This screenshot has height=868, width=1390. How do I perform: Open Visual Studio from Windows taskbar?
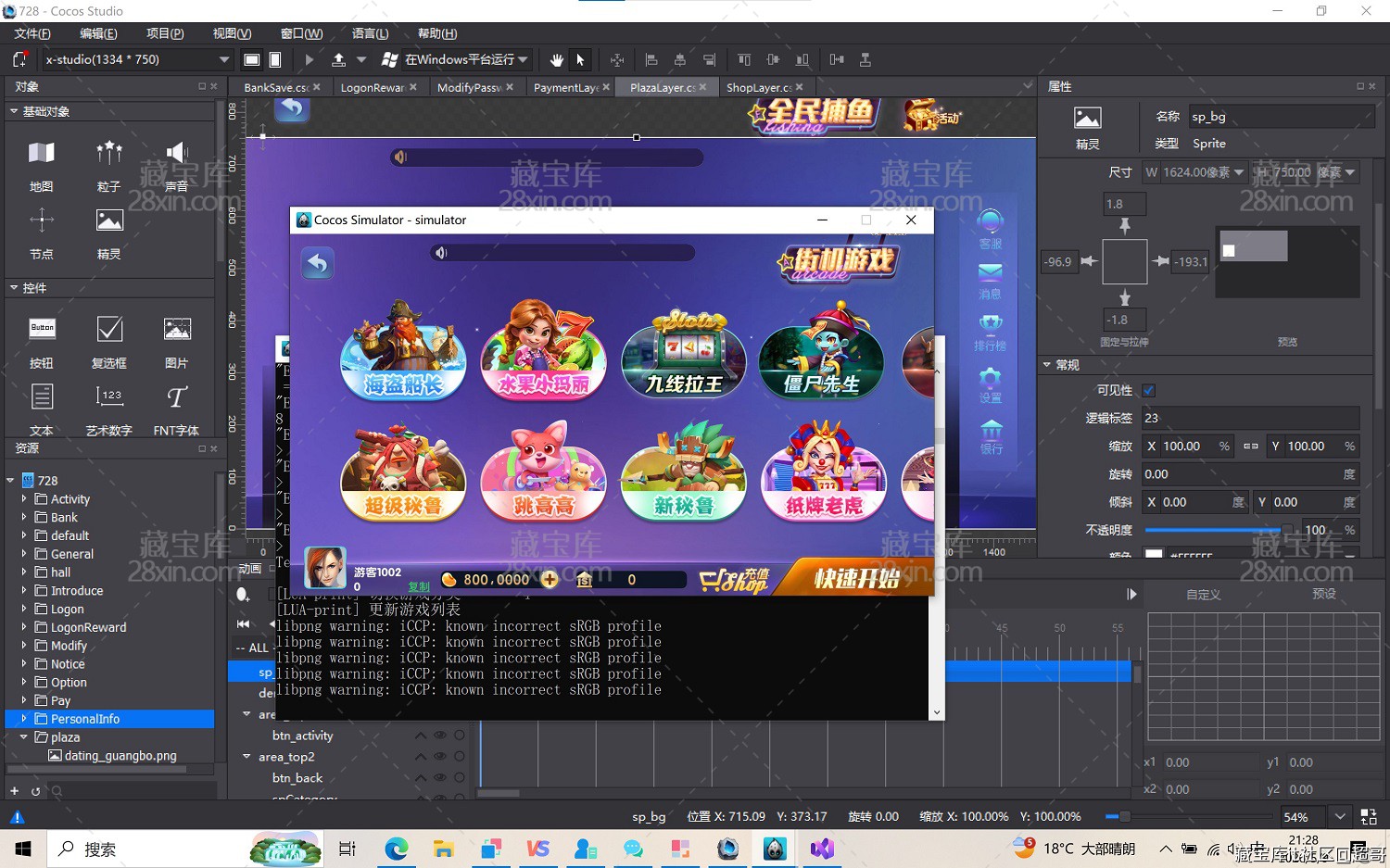pyautogui.click(x=822, y=849)
